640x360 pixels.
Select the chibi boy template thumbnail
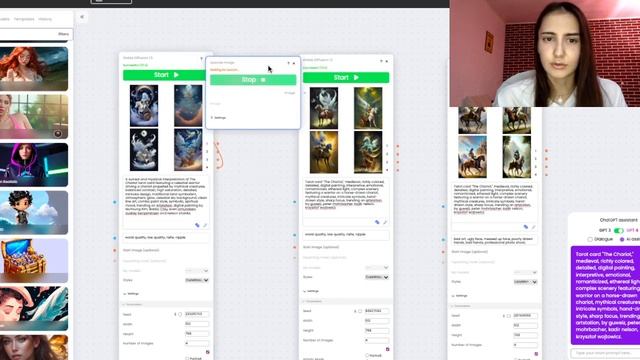pyautogui.click(x=34, y=213)
